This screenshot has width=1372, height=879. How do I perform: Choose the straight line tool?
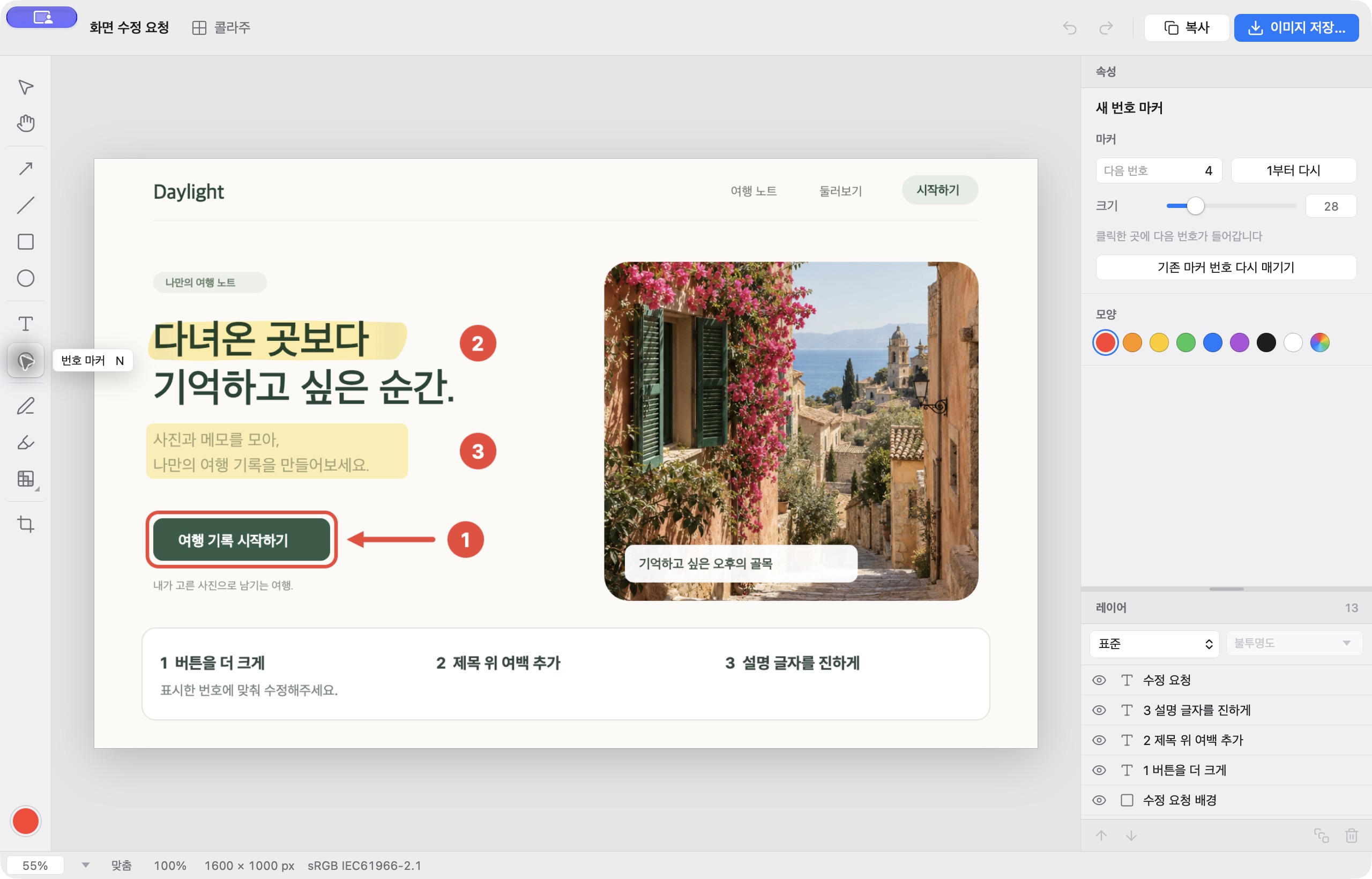tap(26, 205)
